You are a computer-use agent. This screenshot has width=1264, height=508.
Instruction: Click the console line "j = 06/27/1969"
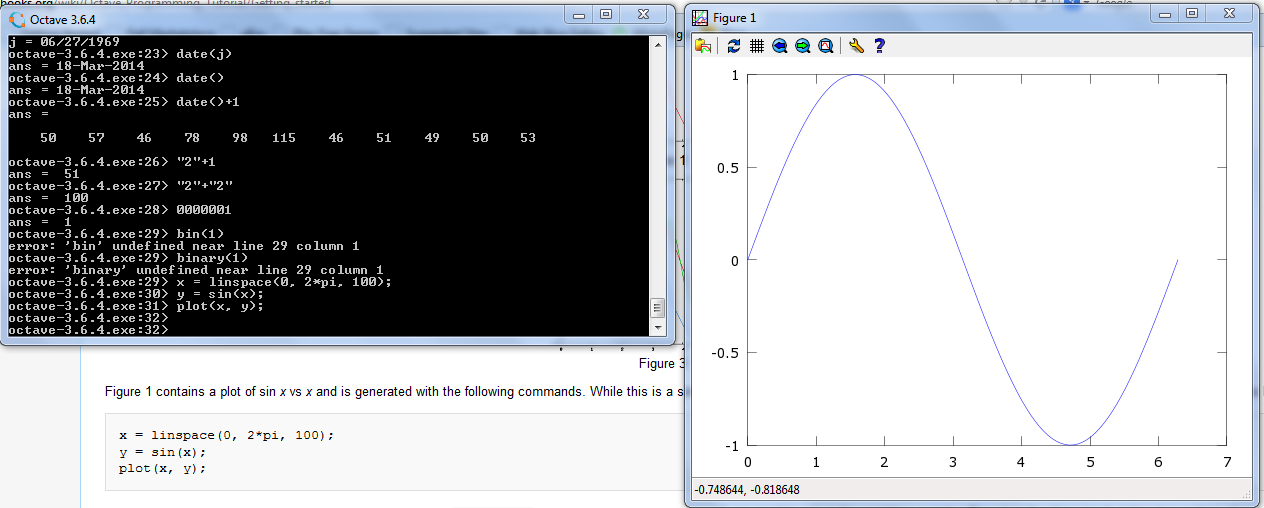coord(63,42)
